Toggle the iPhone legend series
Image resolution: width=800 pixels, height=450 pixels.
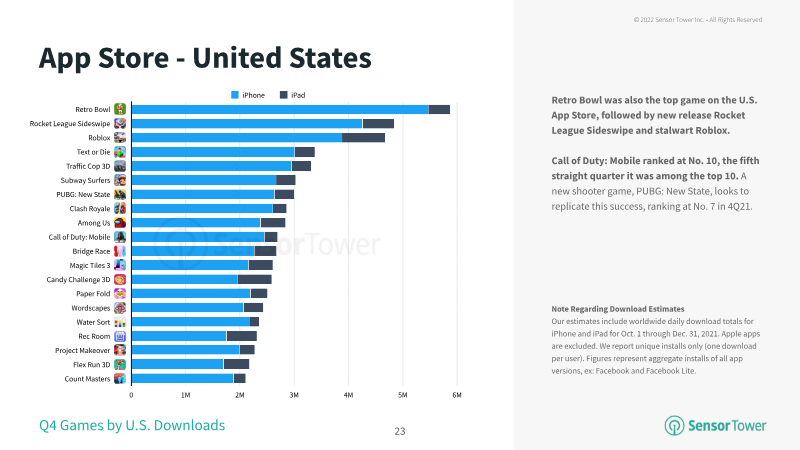tap(248, 95)
